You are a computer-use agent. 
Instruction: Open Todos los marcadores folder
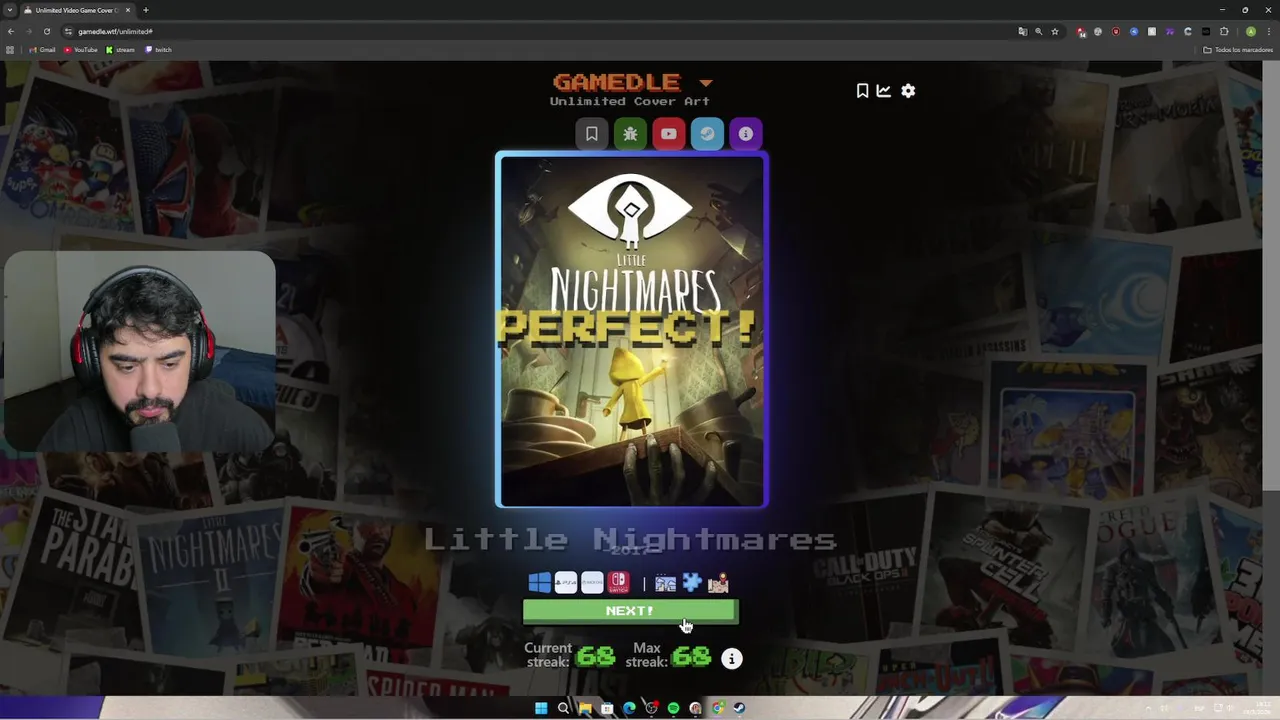tap(1238, 50)
